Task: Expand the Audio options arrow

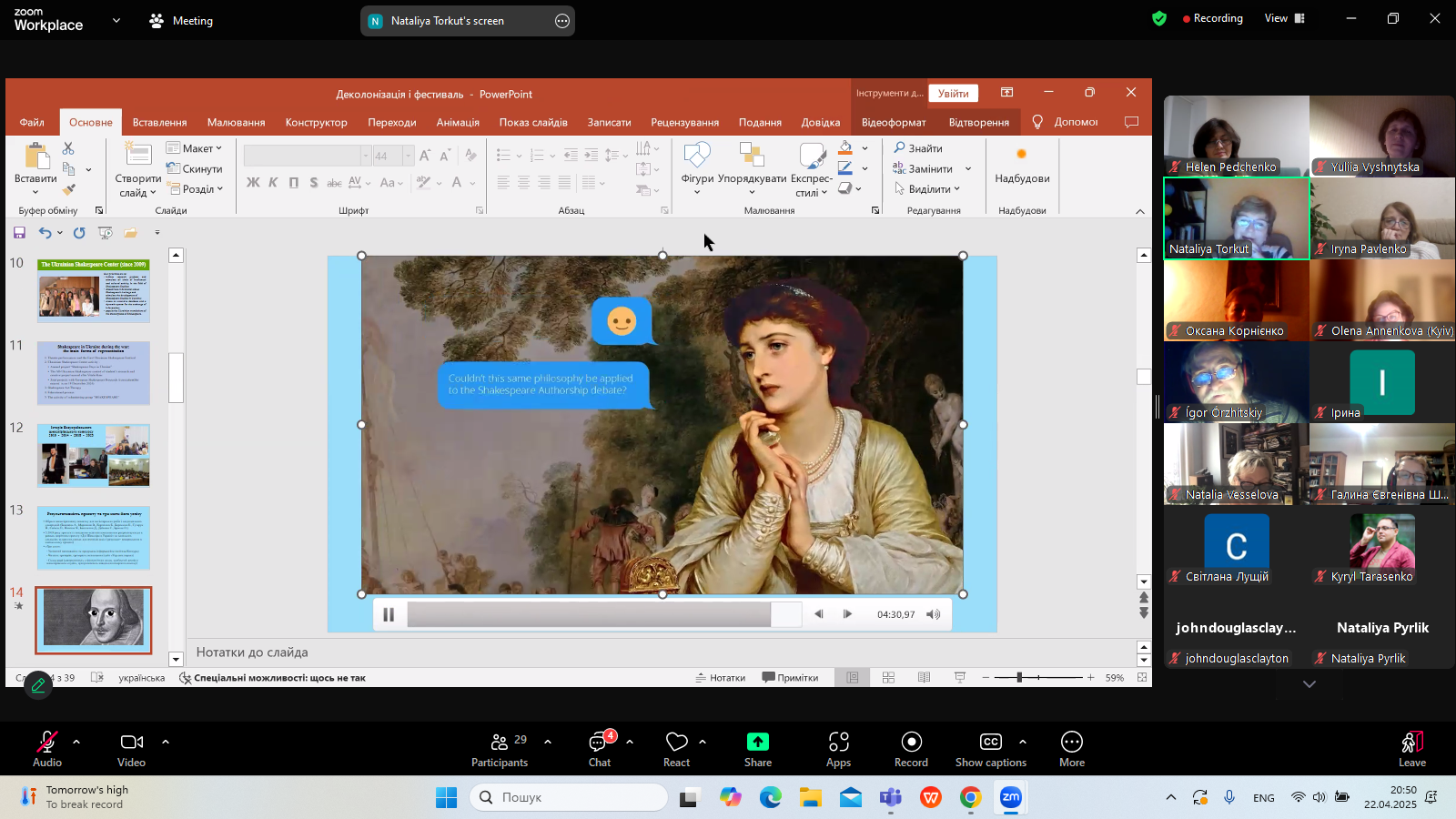Action: tap(76, 742)
